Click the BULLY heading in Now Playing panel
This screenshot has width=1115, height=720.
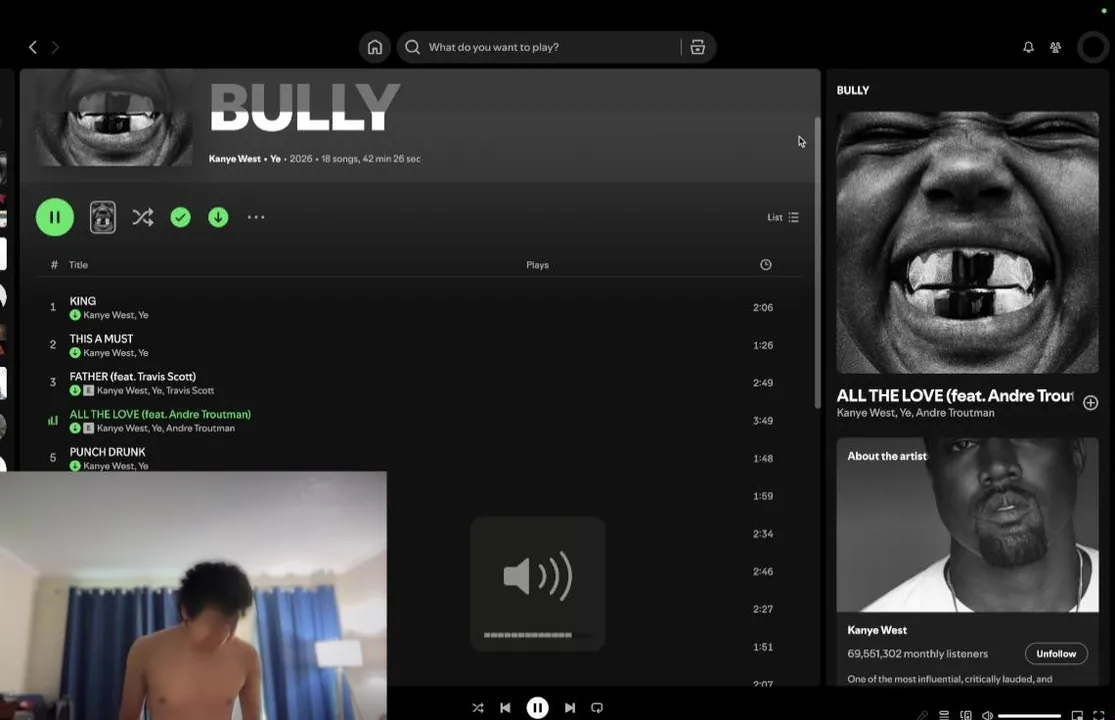click(x=853, y=90)
